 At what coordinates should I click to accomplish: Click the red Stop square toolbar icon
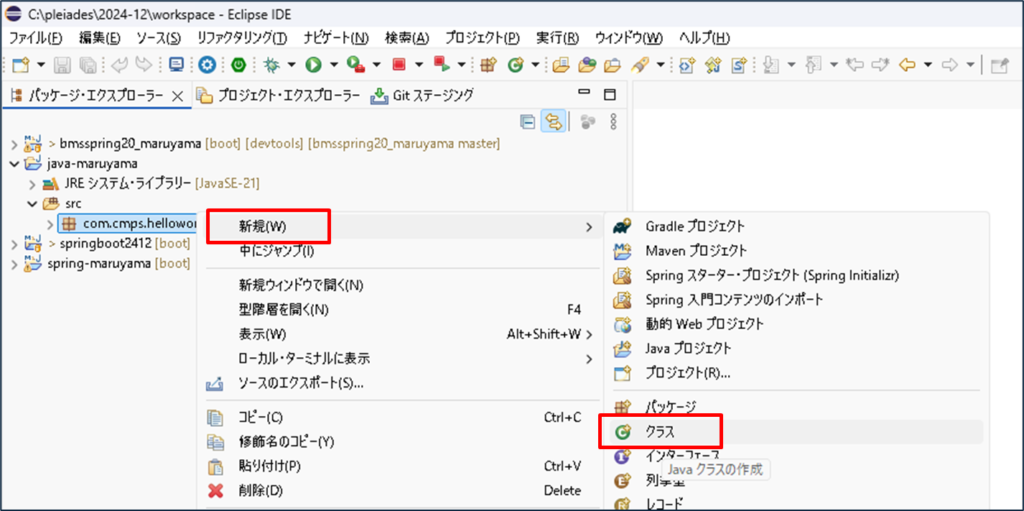[399, 65]
